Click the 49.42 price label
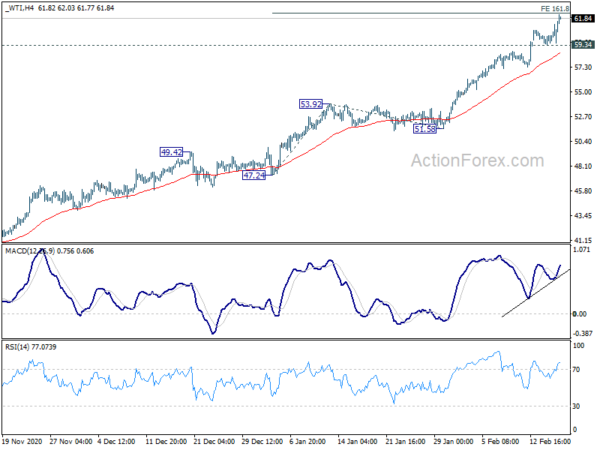Viewport: 600px width, 450px height. click(171, 152)
